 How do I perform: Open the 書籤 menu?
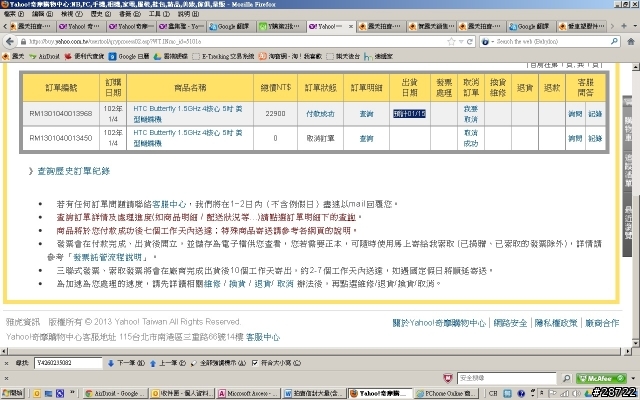[130, 14]
